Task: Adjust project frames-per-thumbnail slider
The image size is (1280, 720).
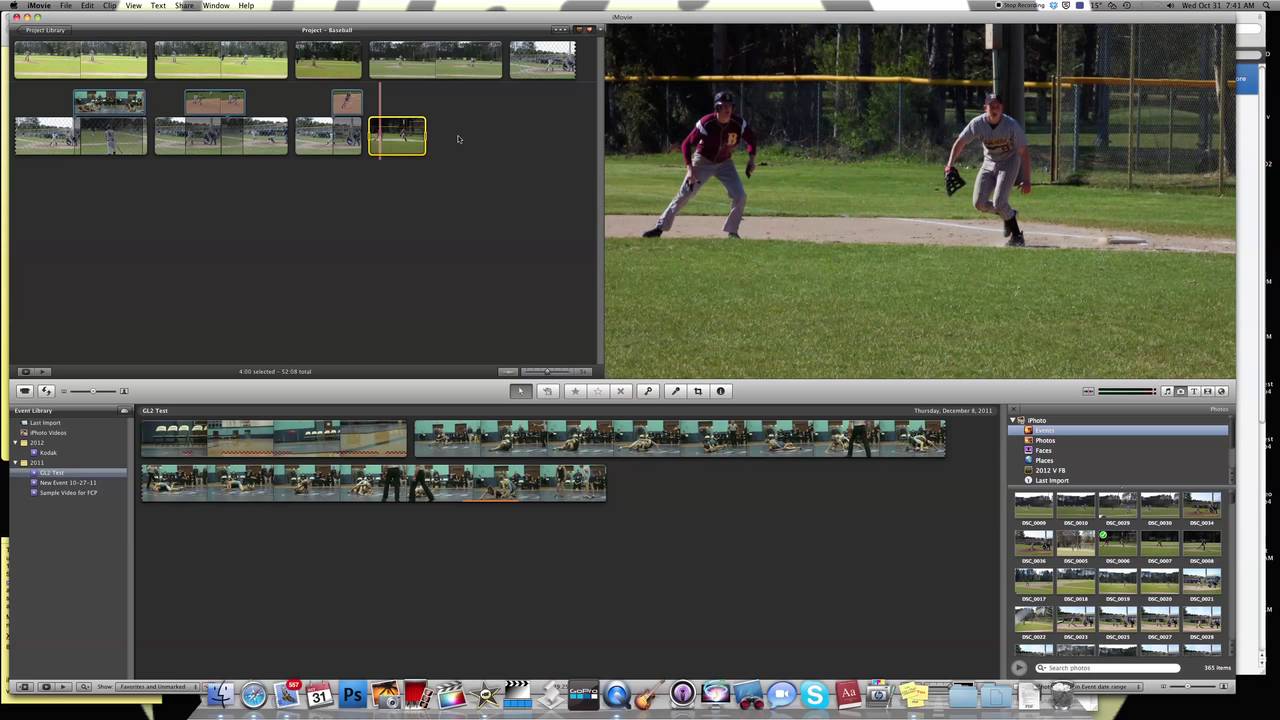Action: coord(547,372)
